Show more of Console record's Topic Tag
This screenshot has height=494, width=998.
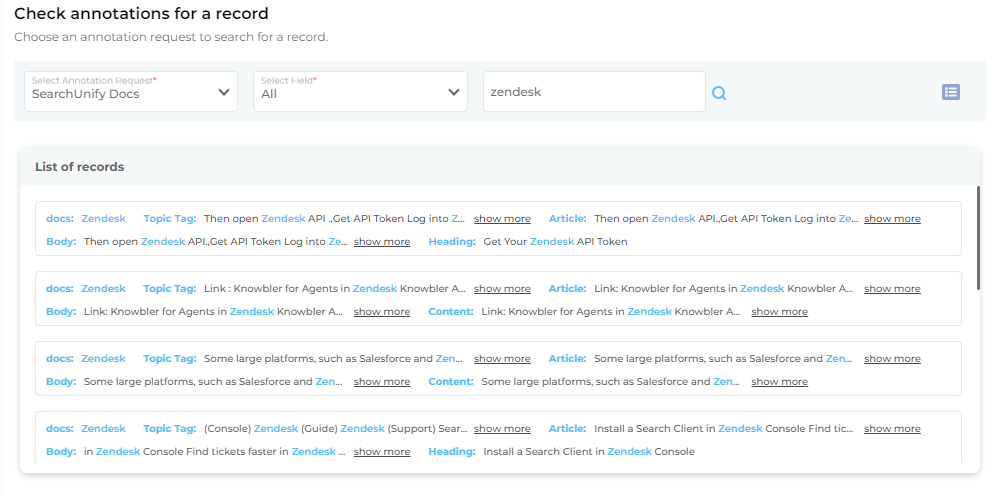click(x=502, y=428)
